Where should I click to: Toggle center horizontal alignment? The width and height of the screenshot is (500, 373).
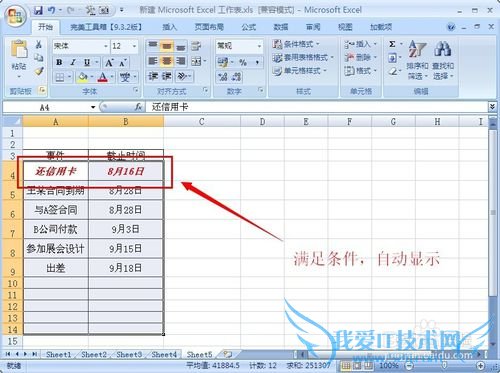pos(167,61)
